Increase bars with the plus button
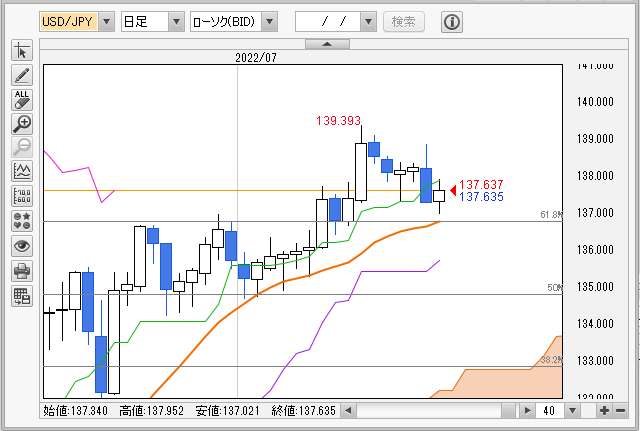The image size is (640, 431). 604,411
